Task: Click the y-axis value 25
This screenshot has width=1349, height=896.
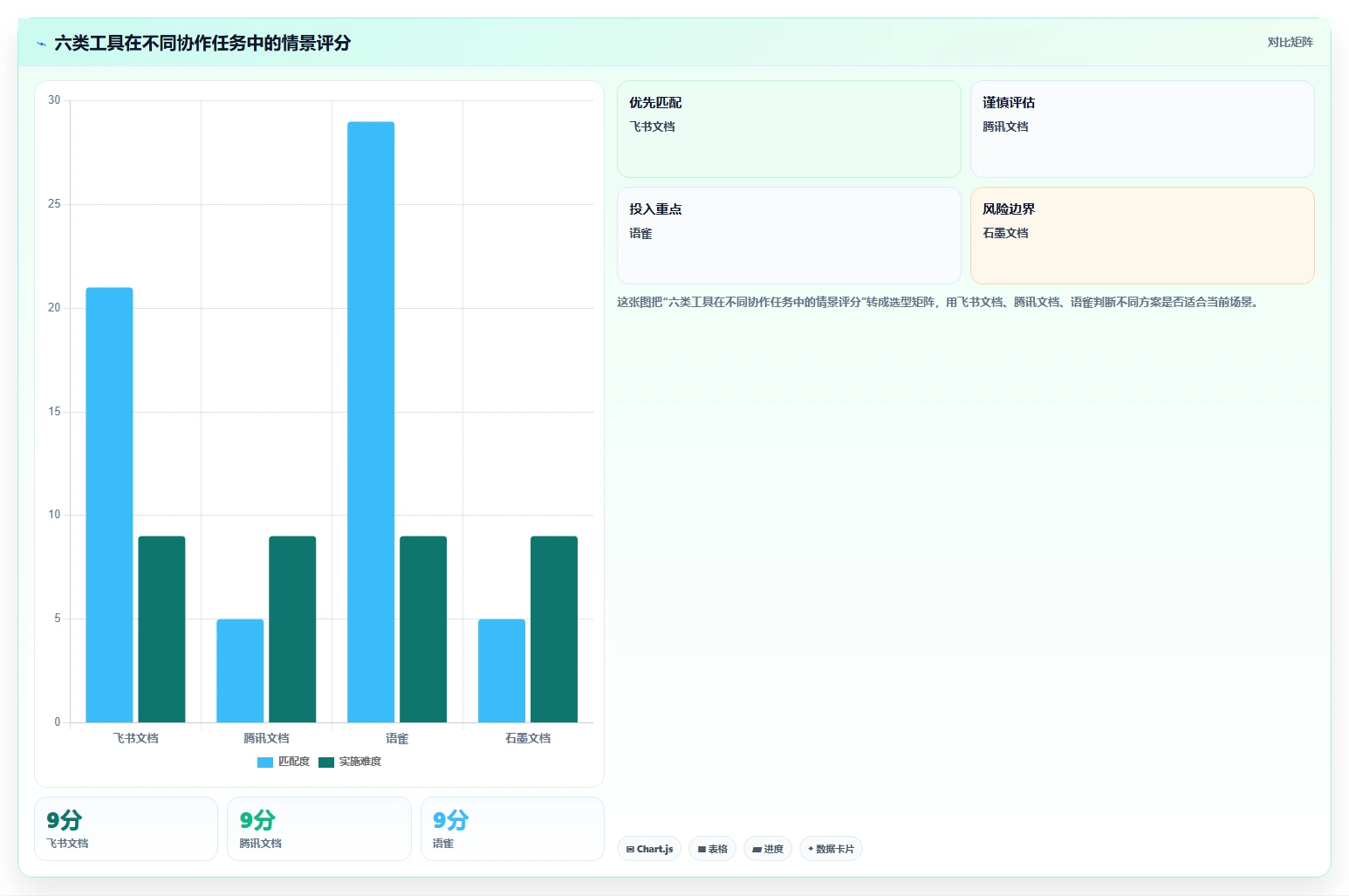Action: point(54,204)
